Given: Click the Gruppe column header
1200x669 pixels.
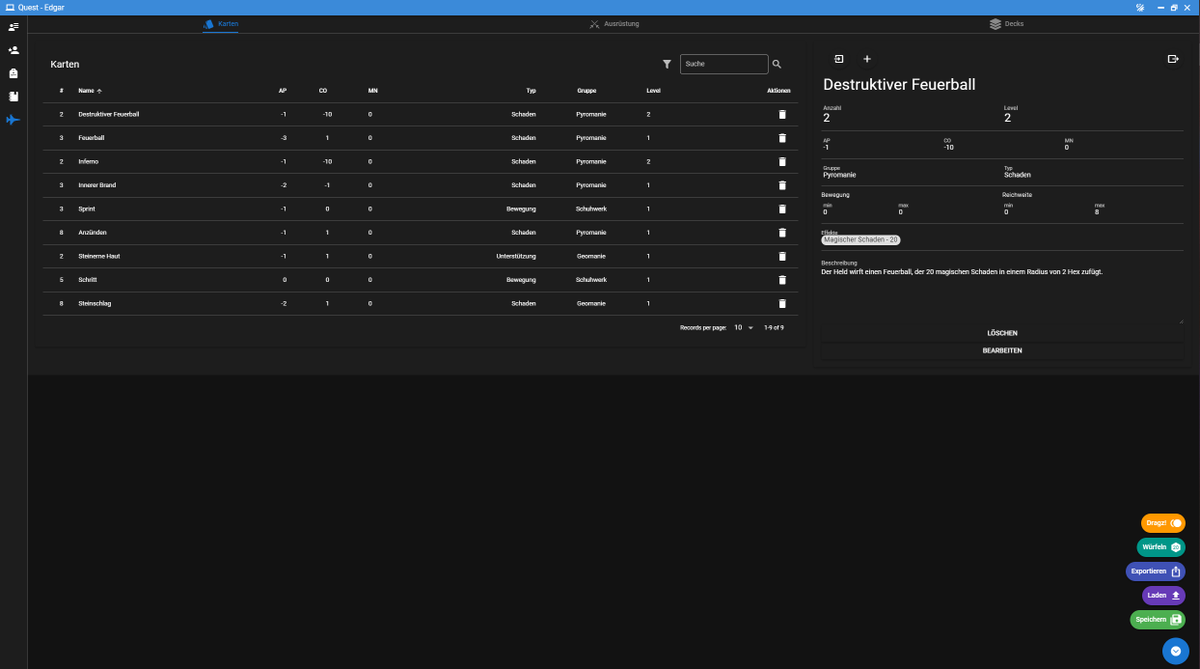Looking at the screenshot, I should coord(587,91).
